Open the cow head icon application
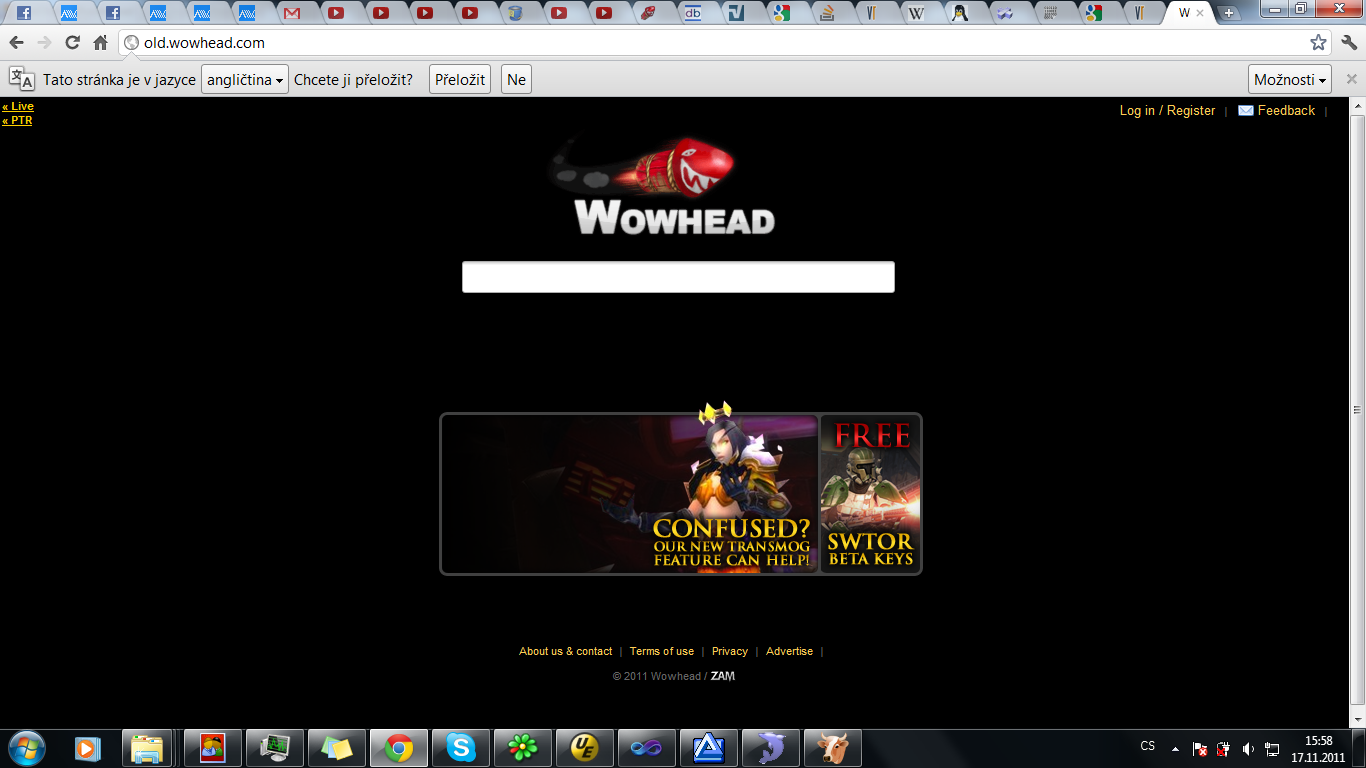This screenshot has width=1366, height=768. (x=833, y=748)
